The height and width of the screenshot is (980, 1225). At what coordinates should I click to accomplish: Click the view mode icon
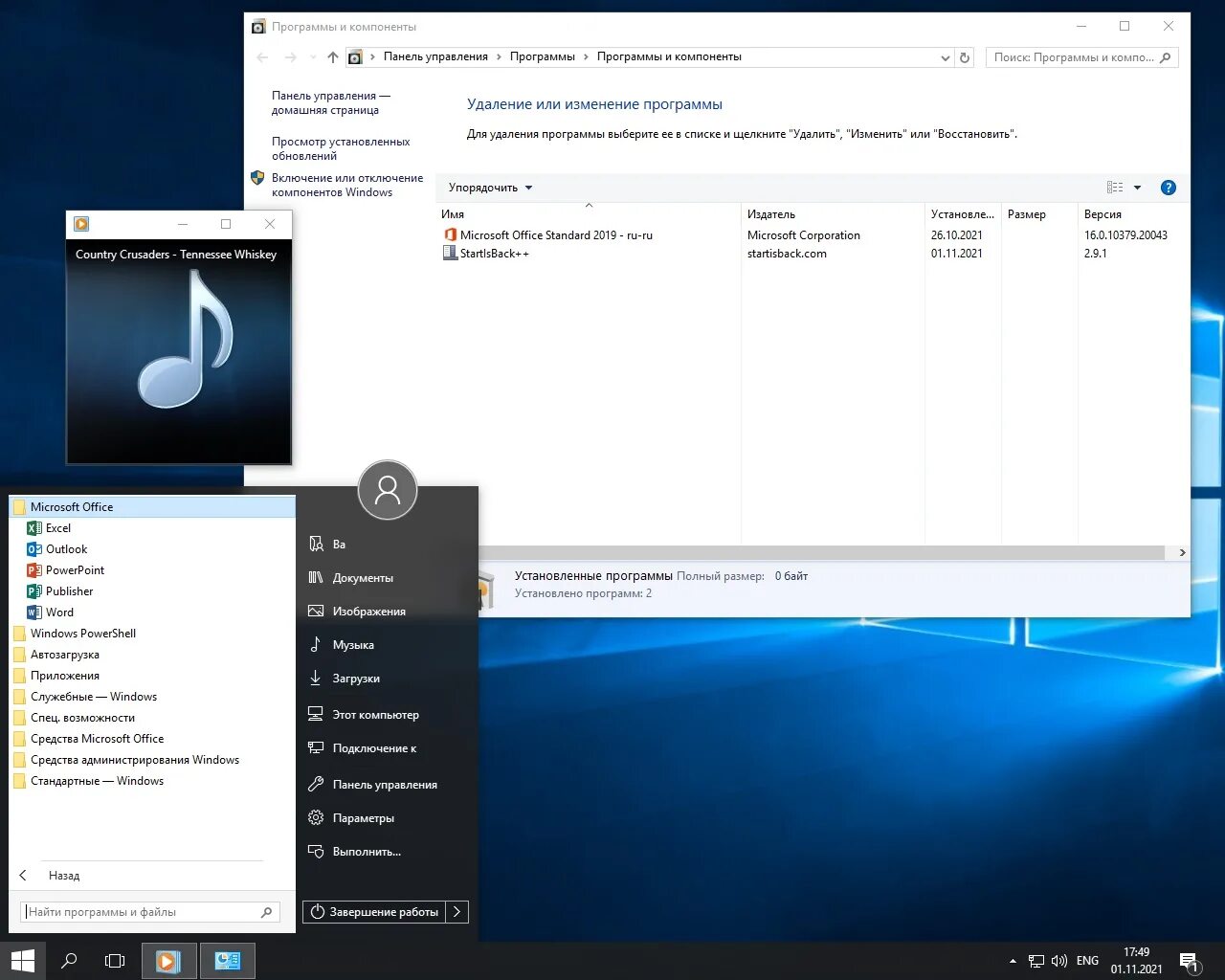(x=1115, y=188)
